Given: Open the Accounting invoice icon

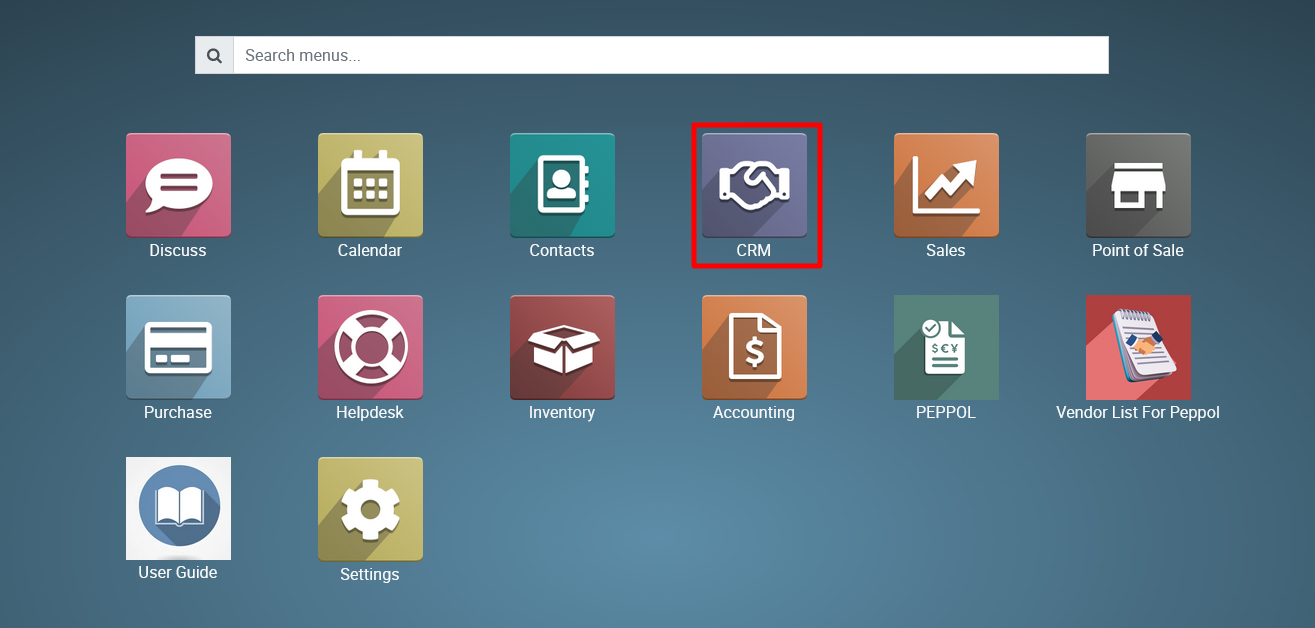Looking at the screenshot, I should pyautogui.click(x=754, y=347).
